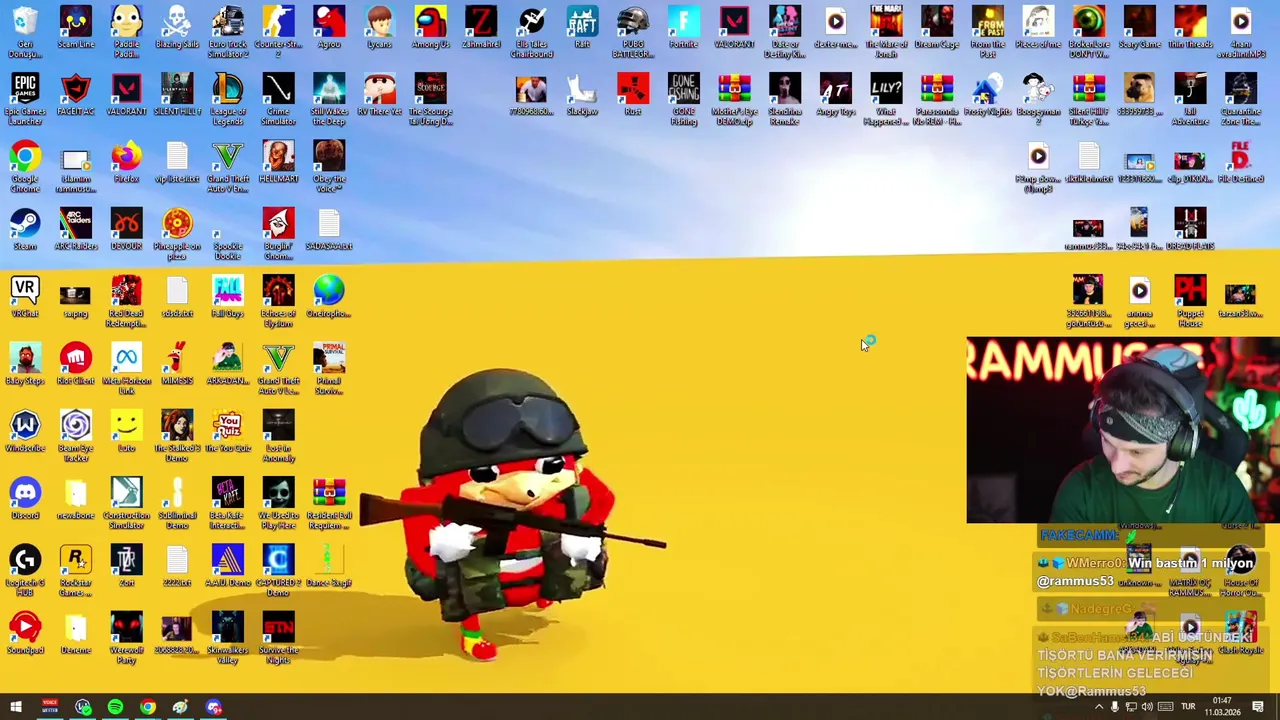Open the Logitech G HUB shortcut
1280x720 pixels.
25,568
